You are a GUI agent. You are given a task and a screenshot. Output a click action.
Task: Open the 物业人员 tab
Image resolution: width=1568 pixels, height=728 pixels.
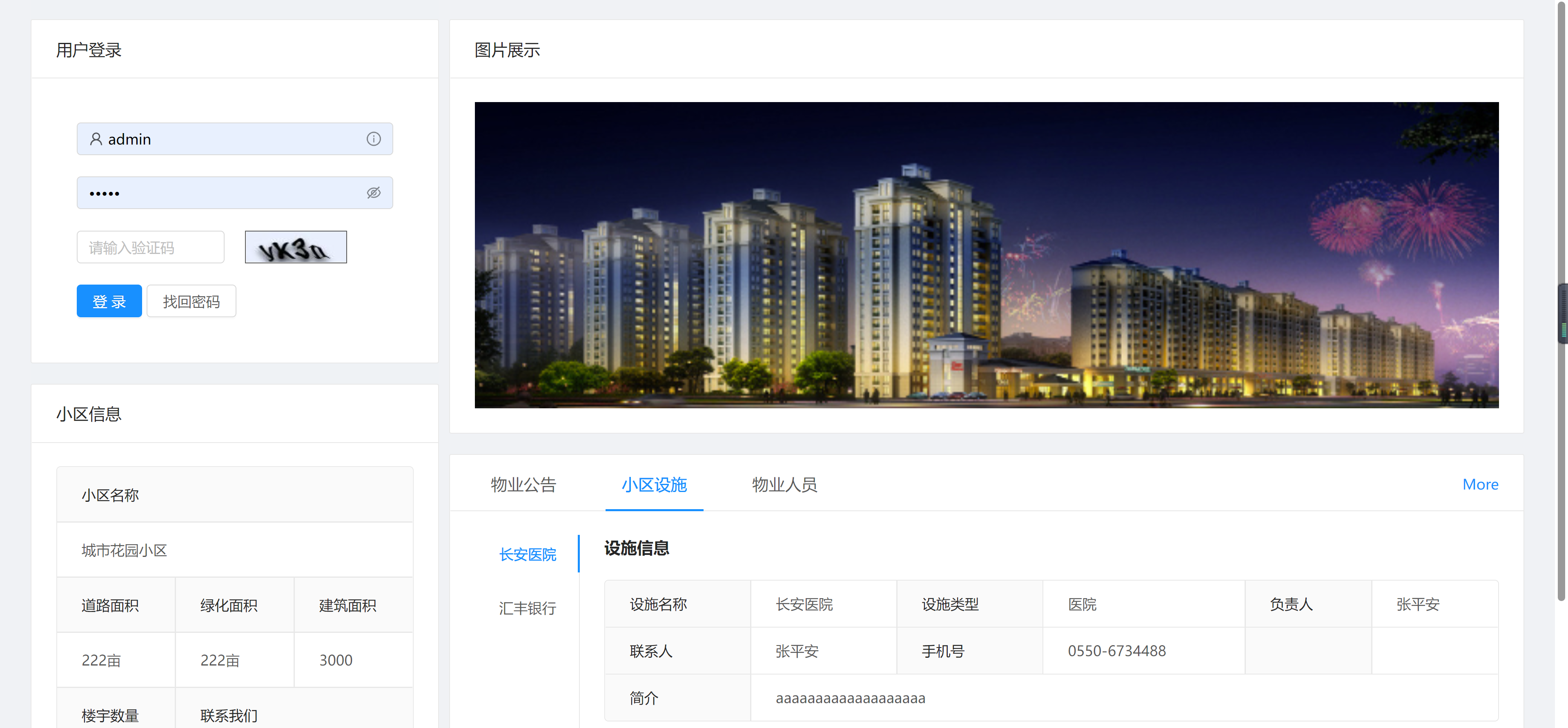[784, 485]
